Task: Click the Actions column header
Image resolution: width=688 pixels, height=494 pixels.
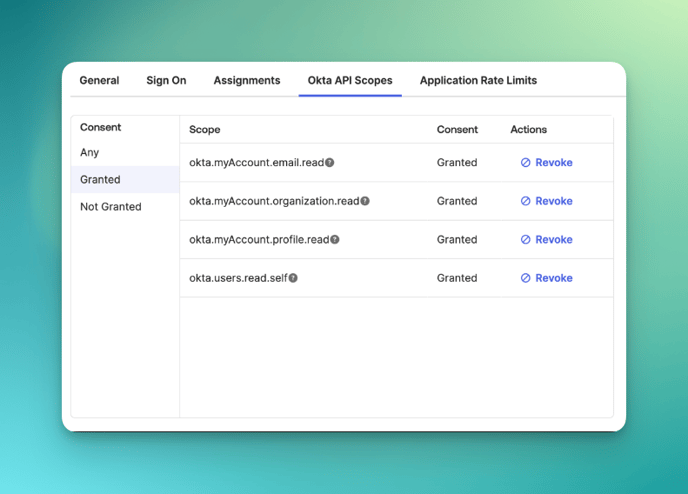Action: [528, 130]
